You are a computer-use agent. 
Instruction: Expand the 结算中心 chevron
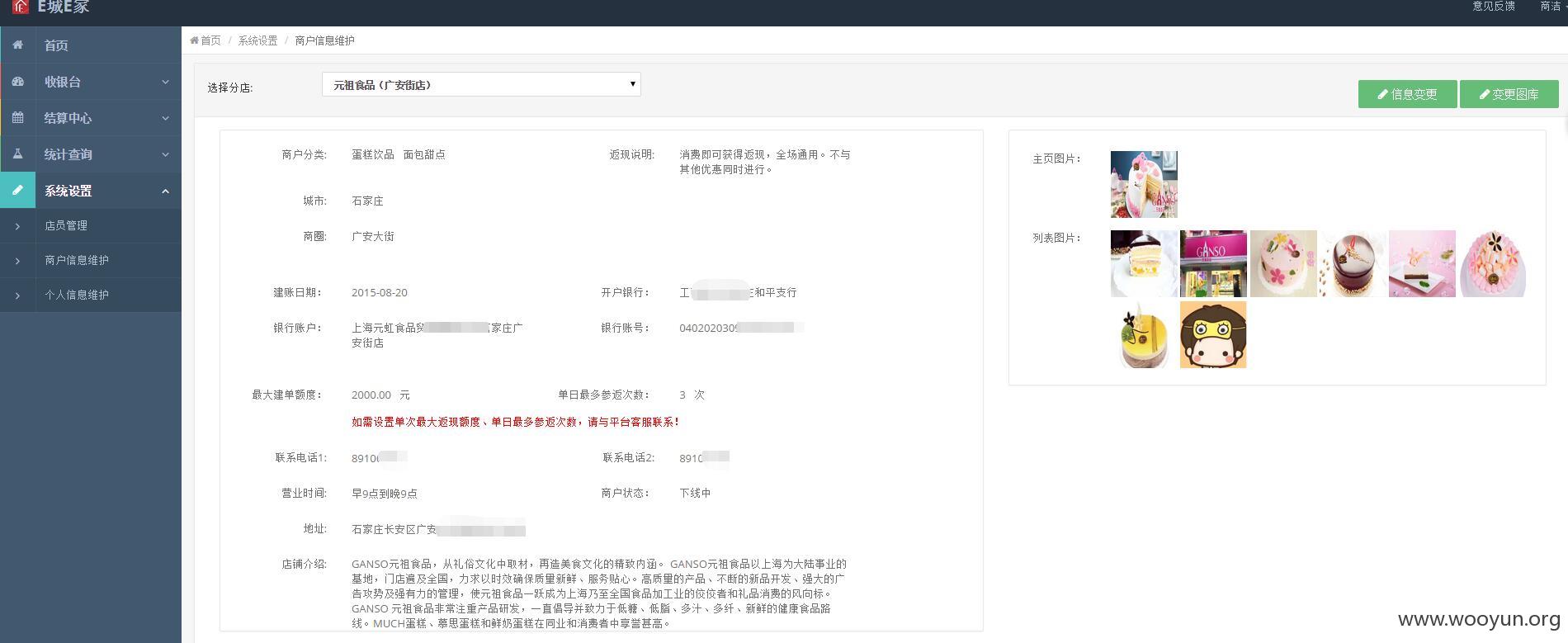pyautogui.click(x=165, y=118)
